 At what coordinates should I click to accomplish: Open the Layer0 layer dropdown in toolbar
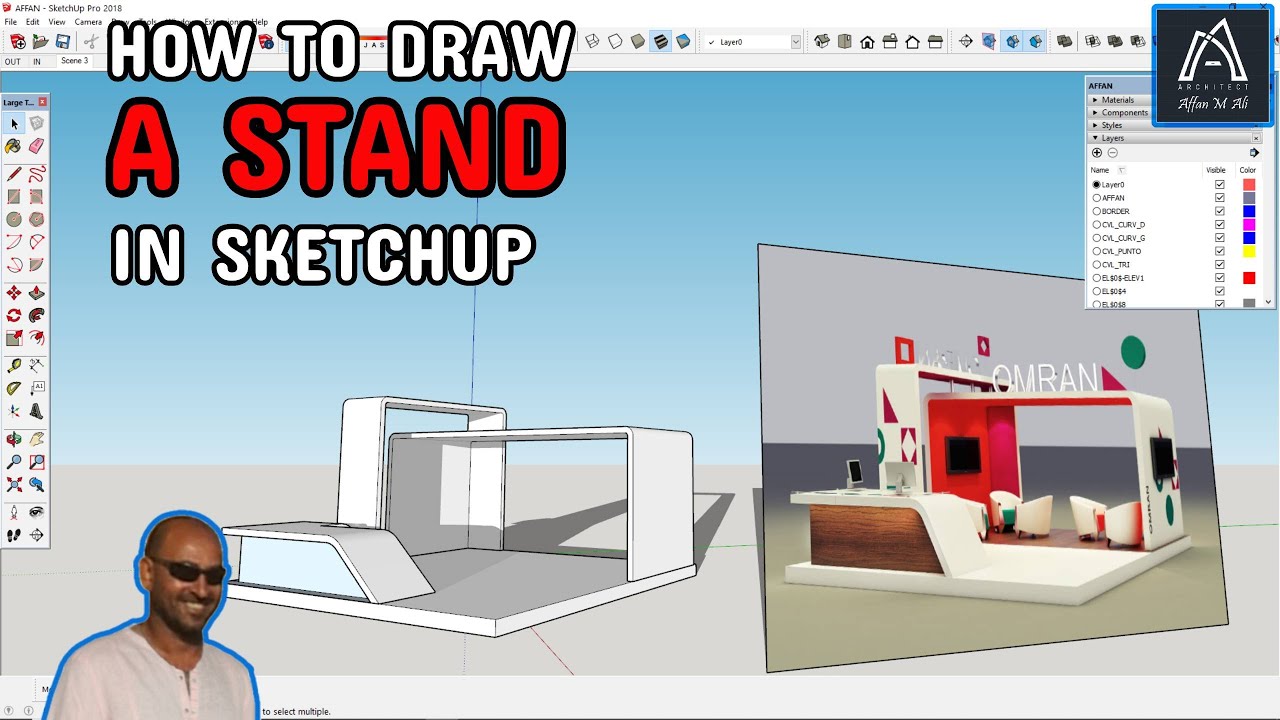(796, 42)
